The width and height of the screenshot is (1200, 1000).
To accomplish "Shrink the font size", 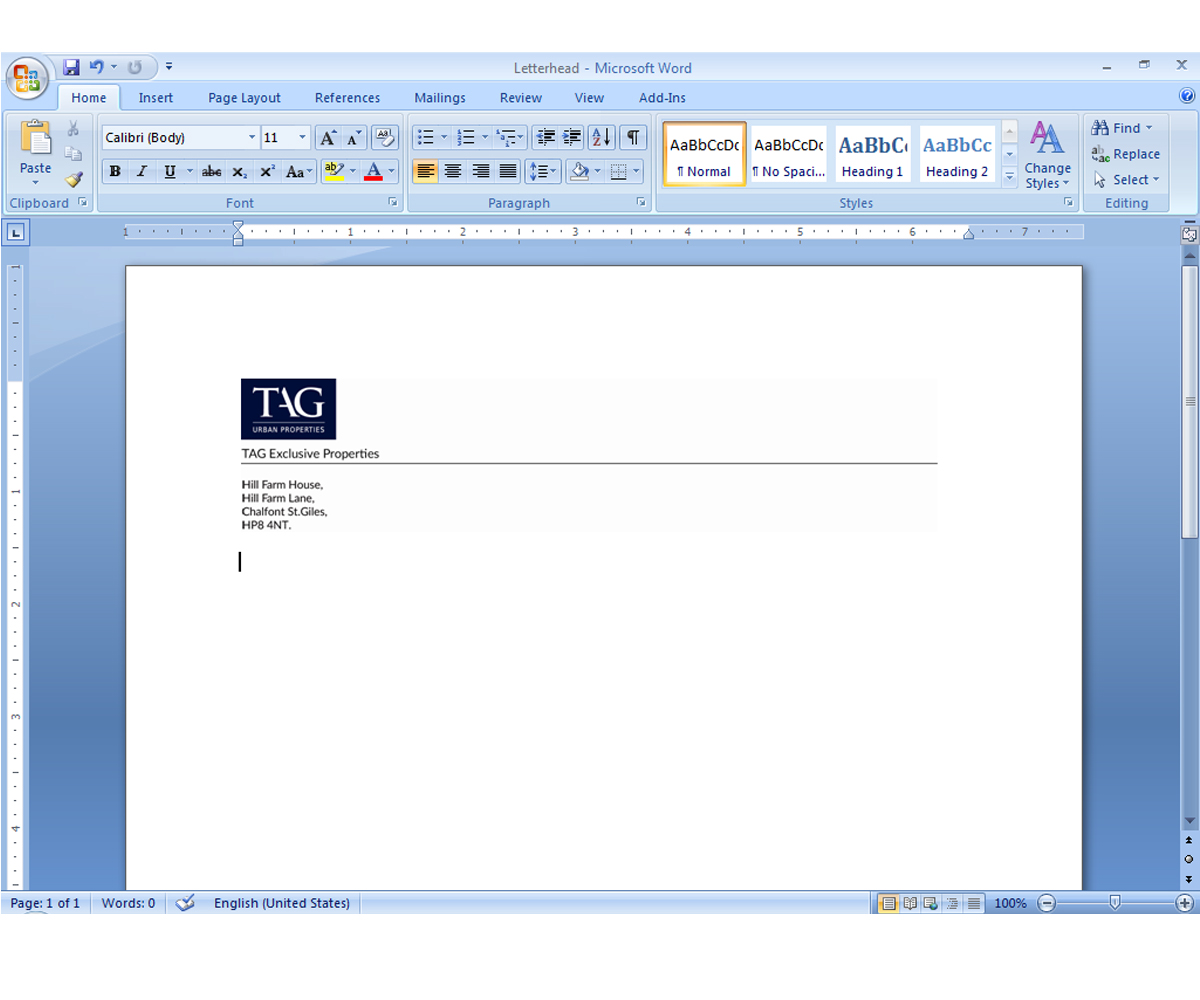I will click(354, 138).
